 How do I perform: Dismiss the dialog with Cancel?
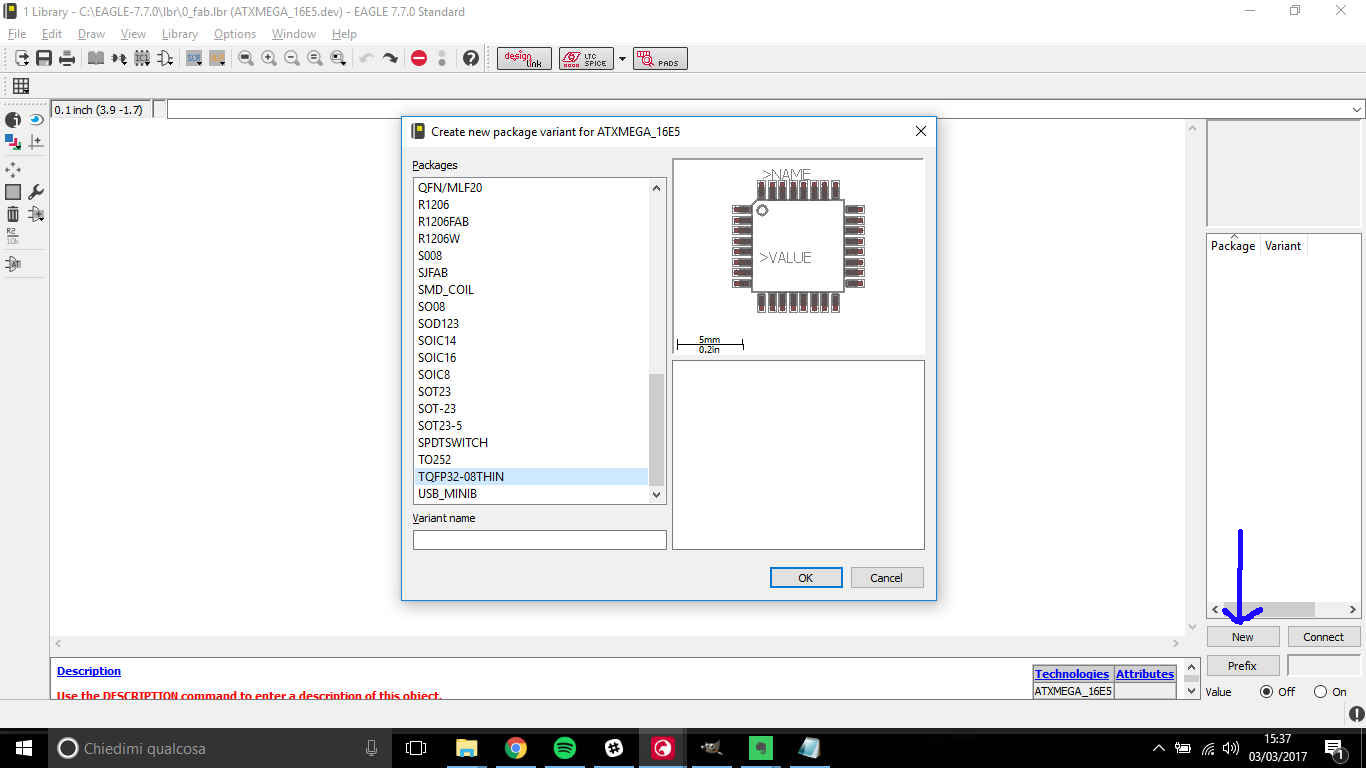pyautogui.click(x=887, y=578)
